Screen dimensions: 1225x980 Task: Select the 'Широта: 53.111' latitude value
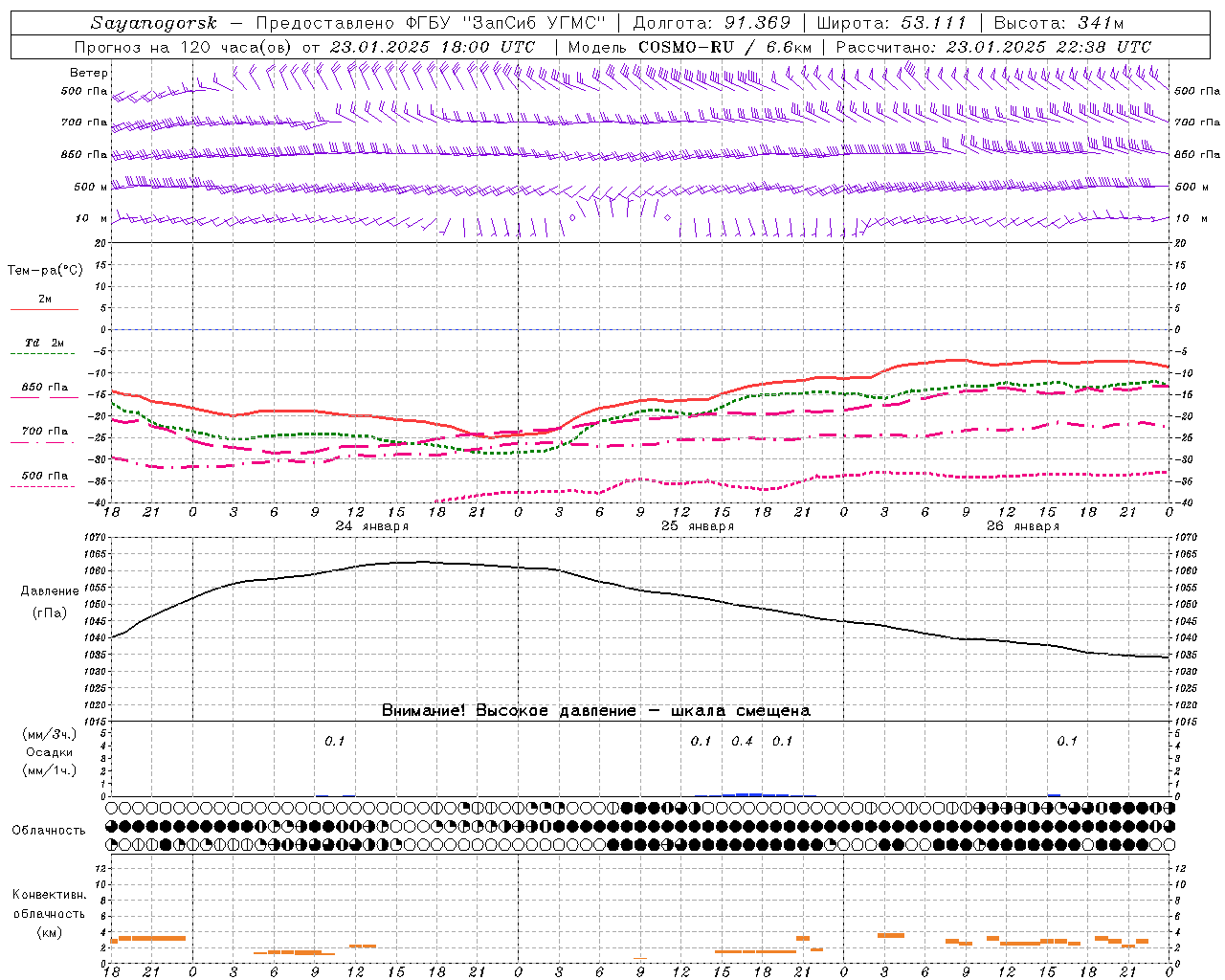click(x=892, y=23)
